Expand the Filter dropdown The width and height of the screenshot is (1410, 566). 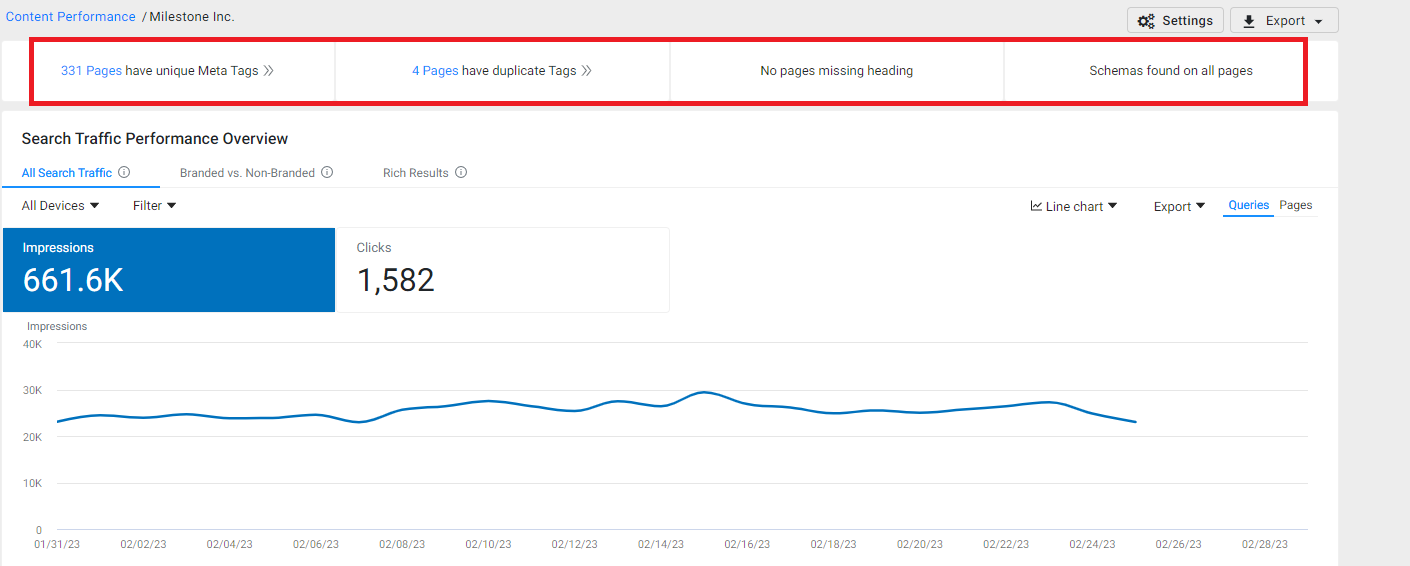[x=154, y=205]
